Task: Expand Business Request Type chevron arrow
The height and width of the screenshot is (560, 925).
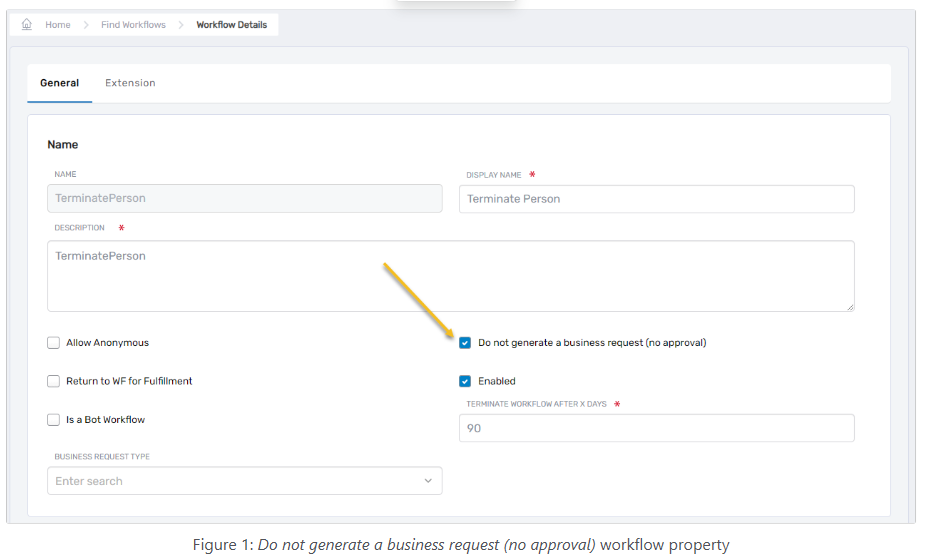Action: [428, 481]
